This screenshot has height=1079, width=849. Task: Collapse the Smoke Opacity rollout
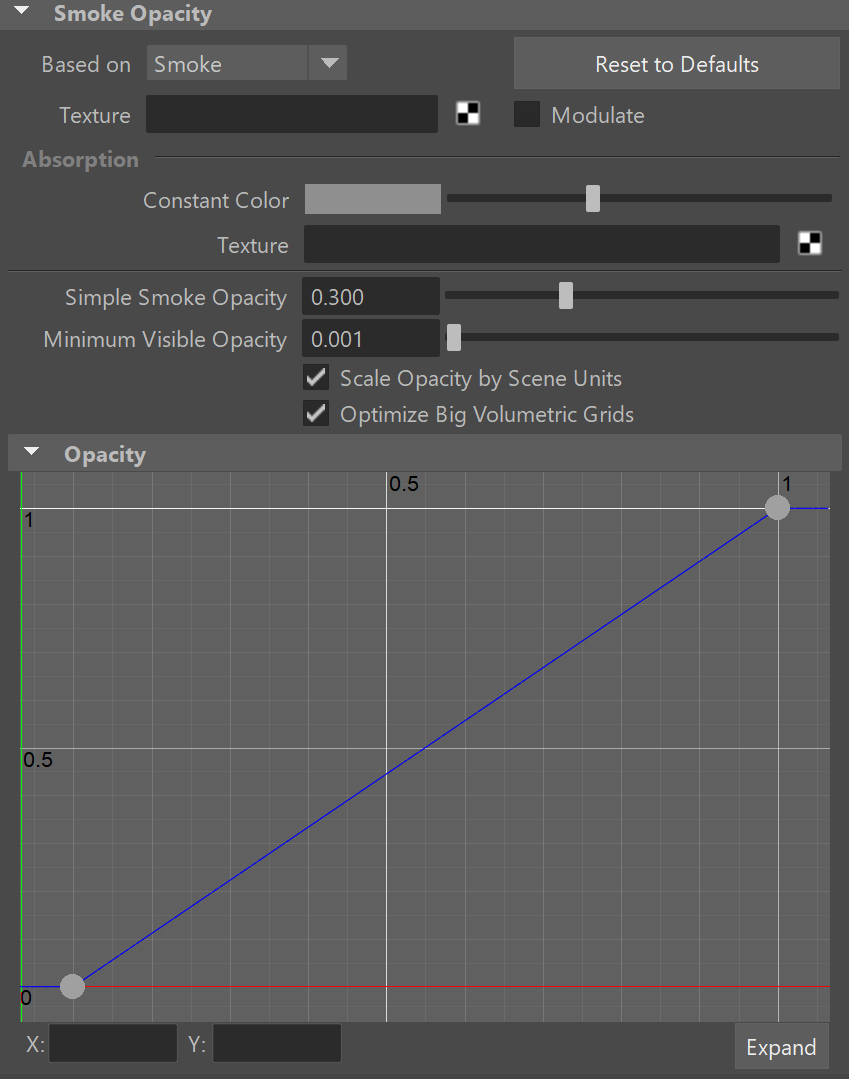tap(22, 12)
